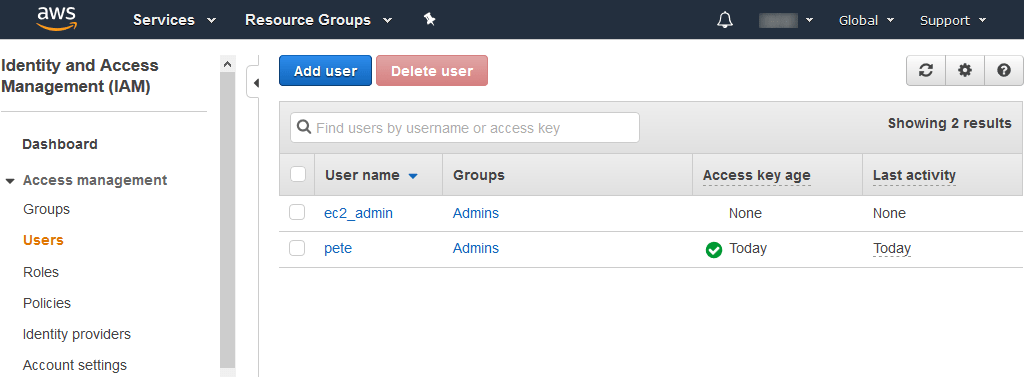Click the sidebar scroll up arrow
Viewport: 1024px width, 377px height.
point(227,64)
